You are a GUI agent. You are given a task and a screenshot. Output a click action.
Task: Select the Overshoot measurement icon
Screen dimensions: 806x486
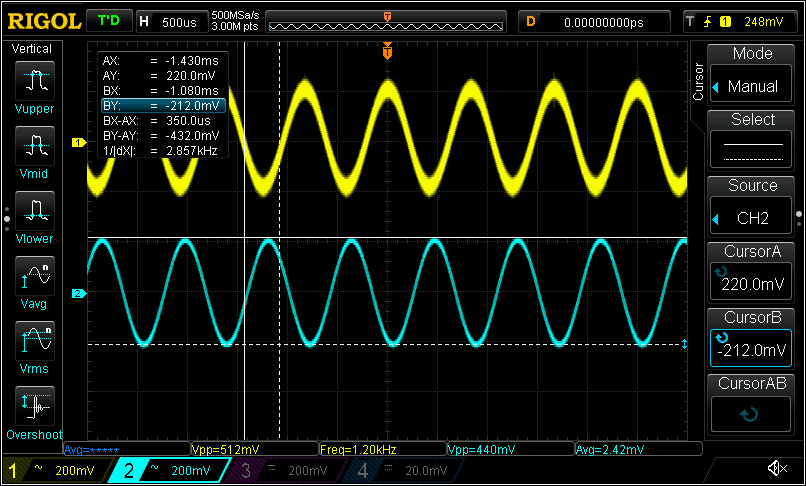pos(35,406)
